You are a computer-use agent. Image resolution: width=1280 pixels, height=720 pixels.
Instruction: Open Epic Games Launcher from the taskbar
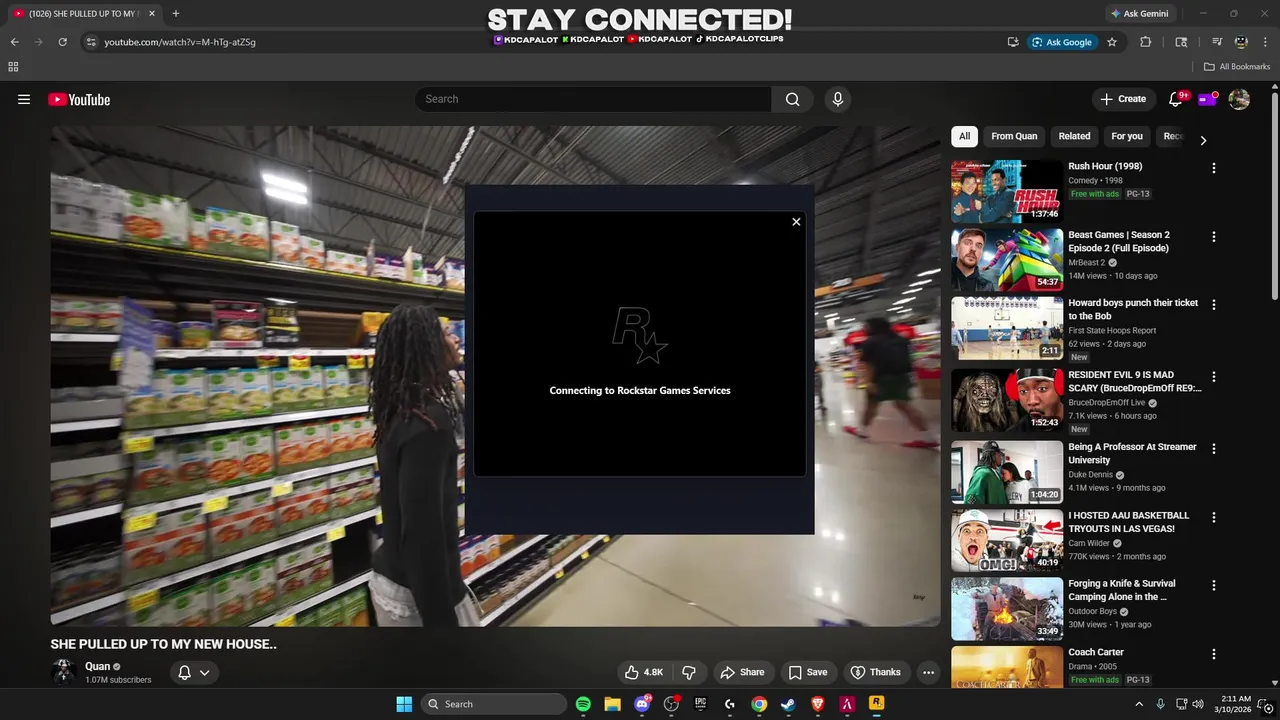pyautogui.click(x=701, y=704)
